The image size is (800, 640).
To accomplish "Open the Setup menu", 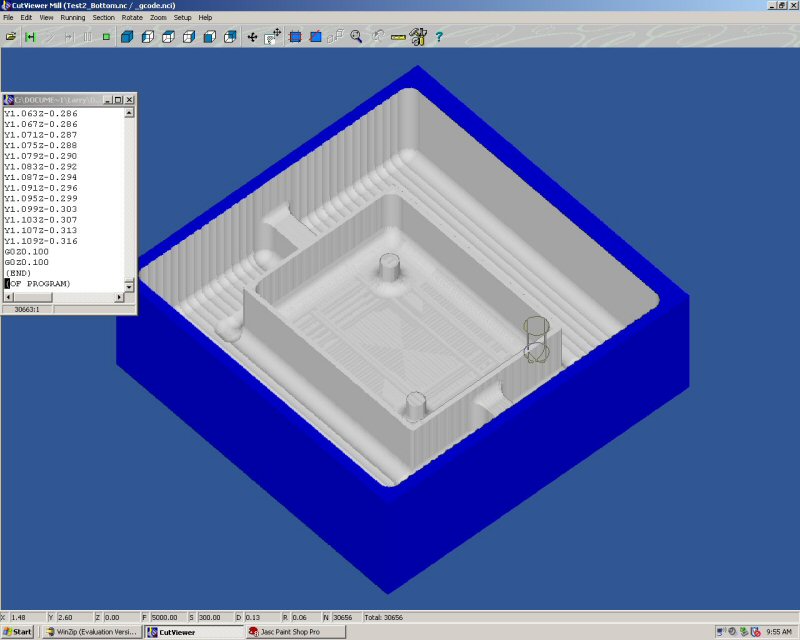I will coord(182,18).
